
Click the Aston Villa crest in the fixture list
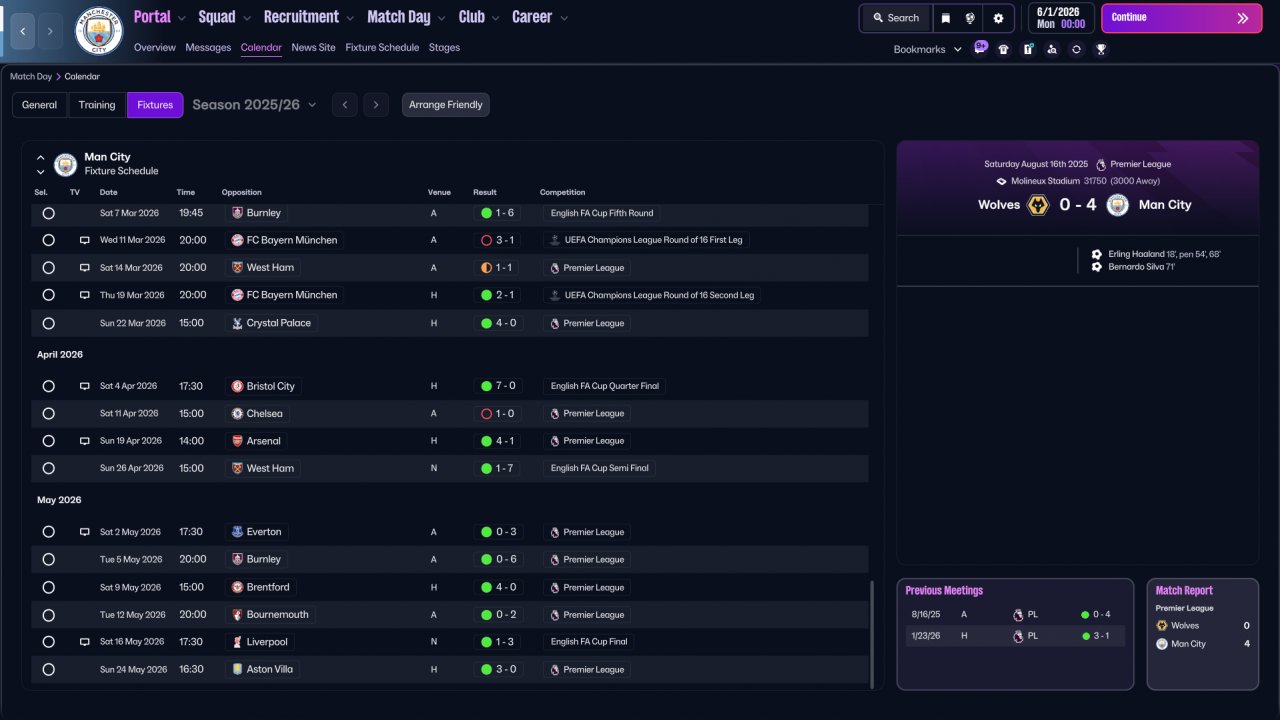(x=237, y=669)
